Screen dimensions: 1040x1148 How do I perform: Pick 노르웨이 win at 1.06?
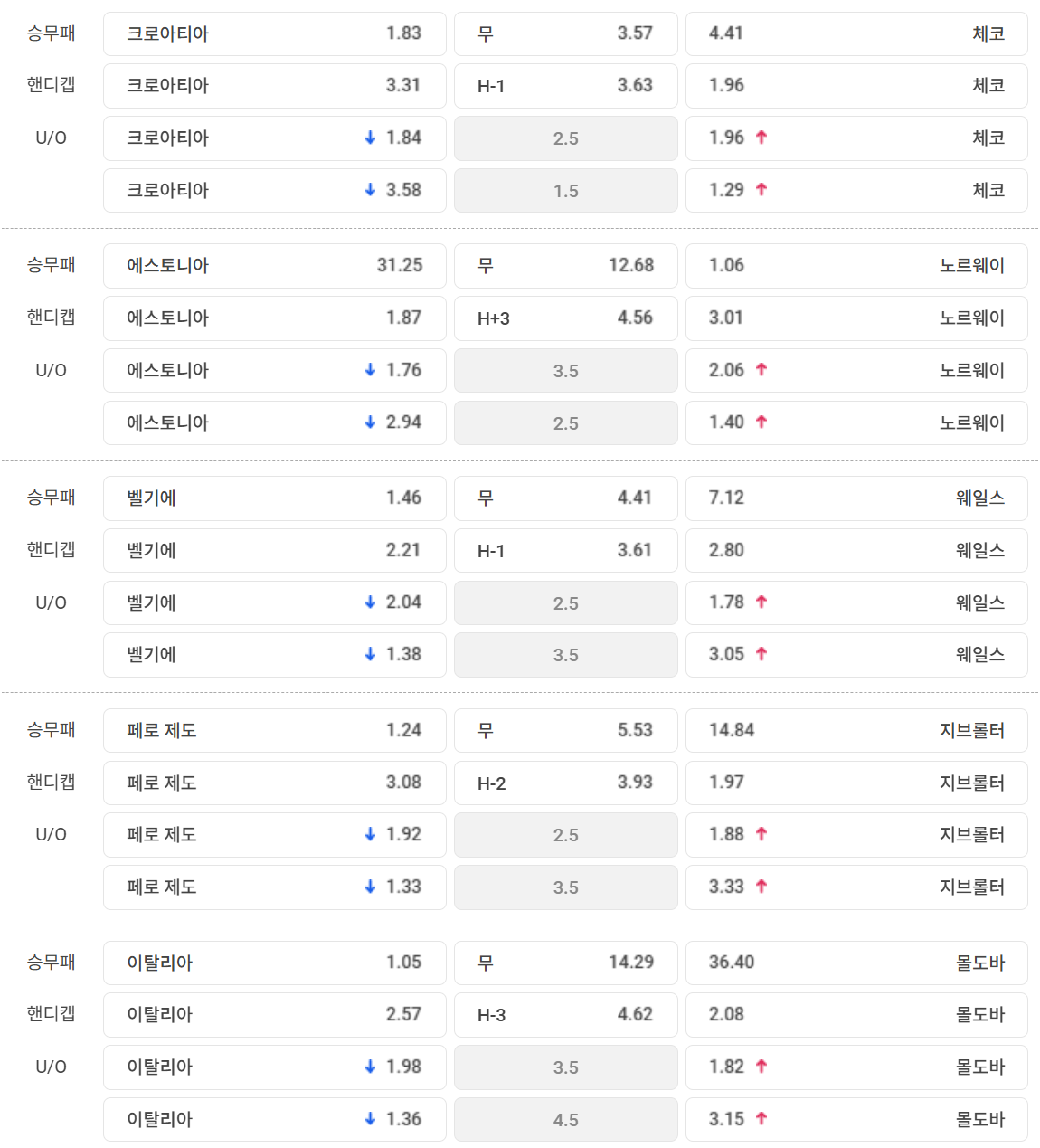(856, 265)
